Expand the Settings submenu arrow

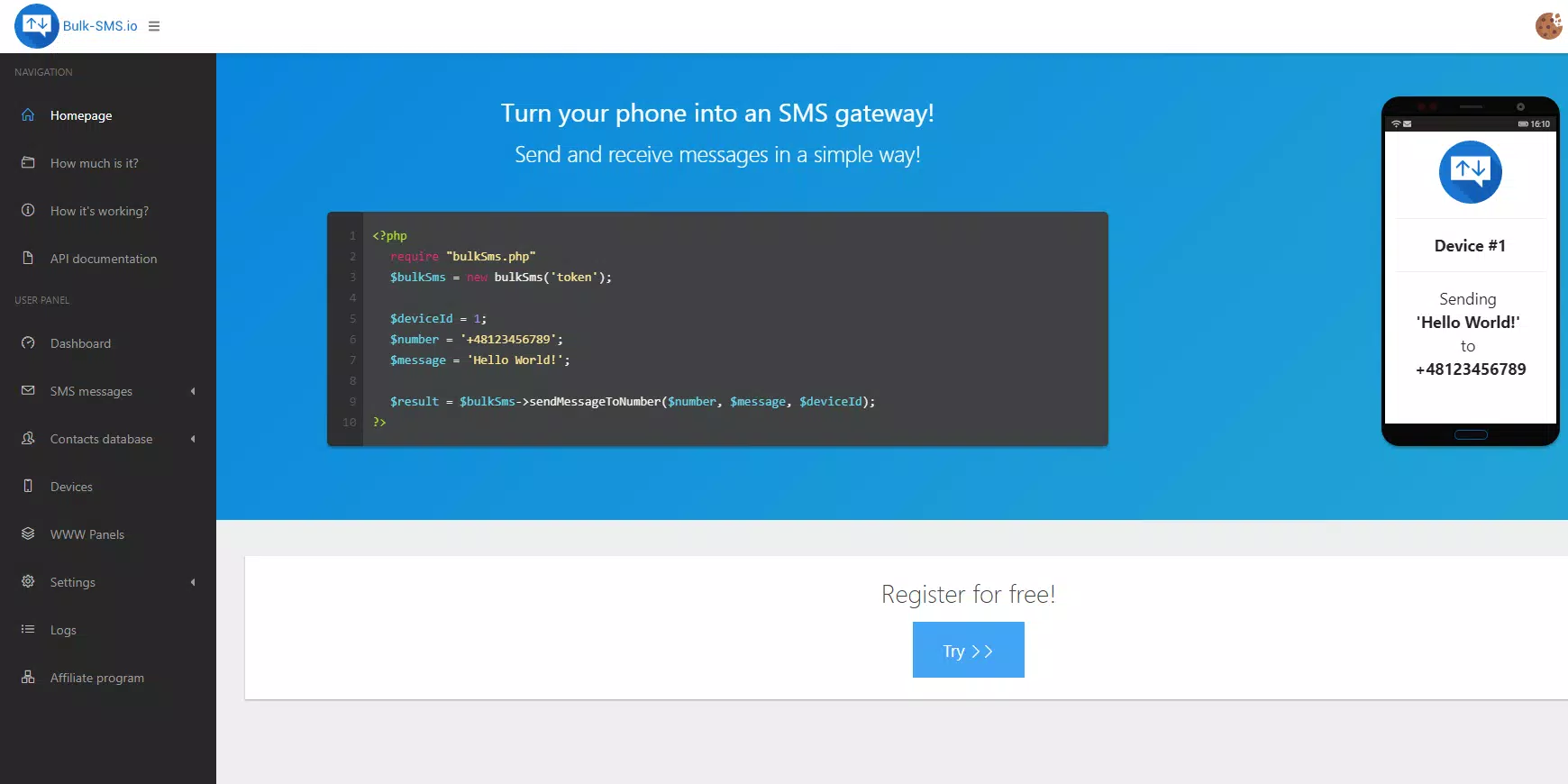(x=193, y=582)
